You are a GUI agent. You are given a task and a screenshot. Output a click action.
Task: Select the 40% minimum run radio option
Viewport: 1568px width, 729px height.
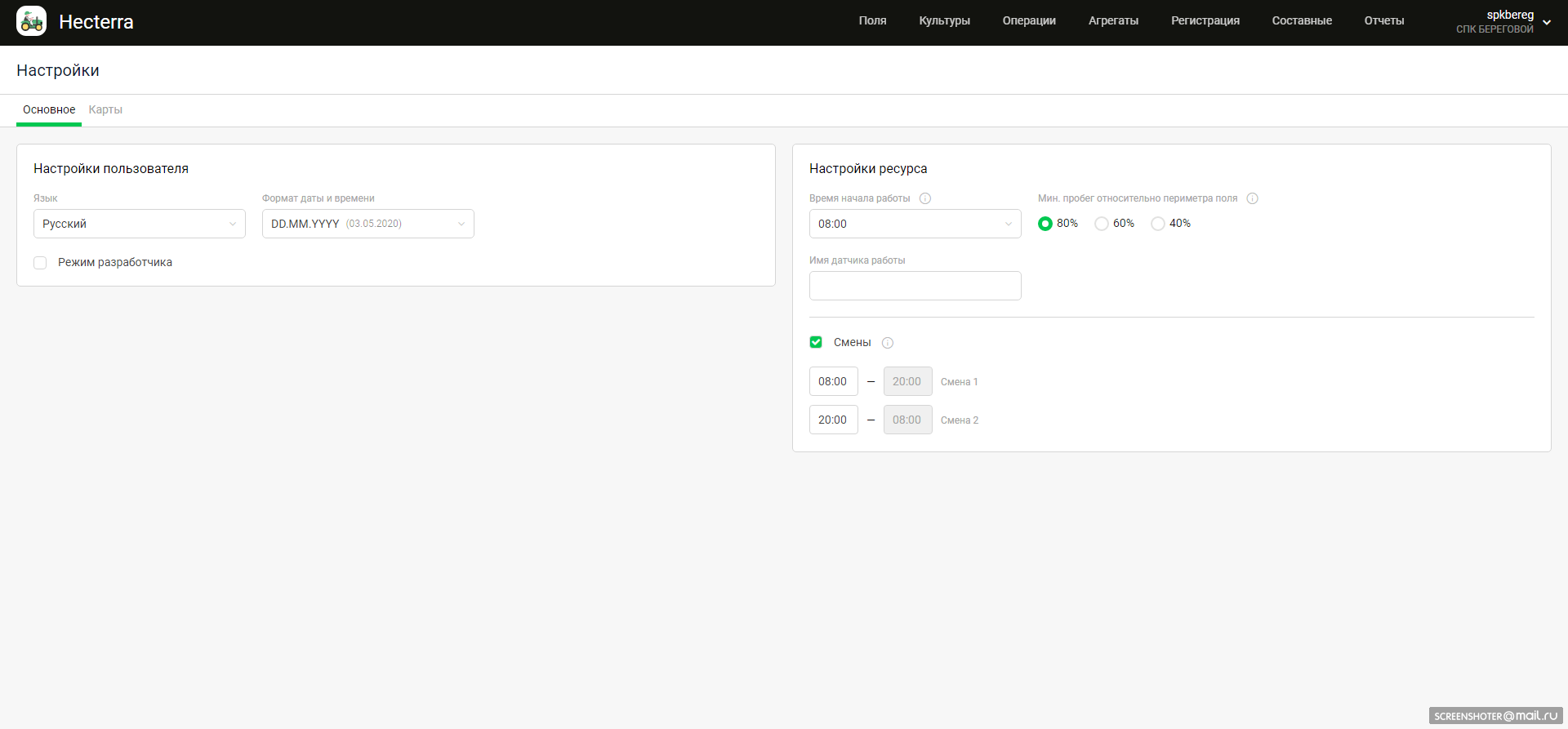pos(1158,224)
